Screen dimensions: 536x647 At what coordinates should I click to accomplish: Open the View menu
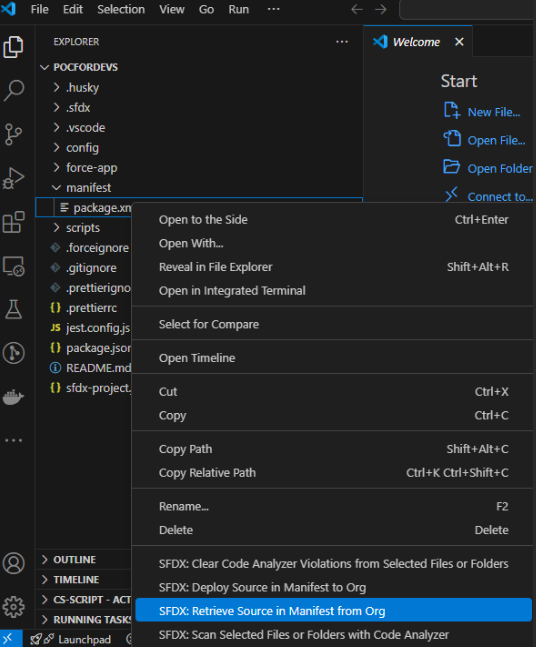tap(172, 9)
